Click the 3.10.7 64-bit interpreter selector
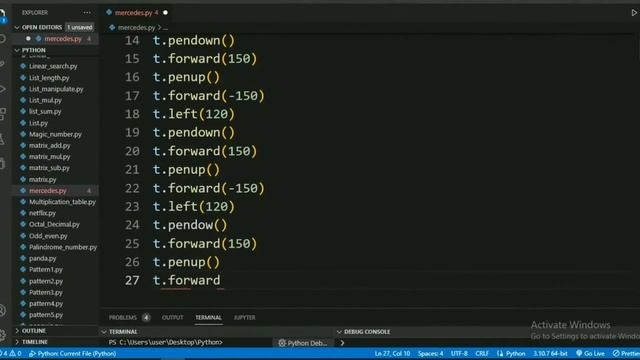The image size is (640, 360). (550, 353)
